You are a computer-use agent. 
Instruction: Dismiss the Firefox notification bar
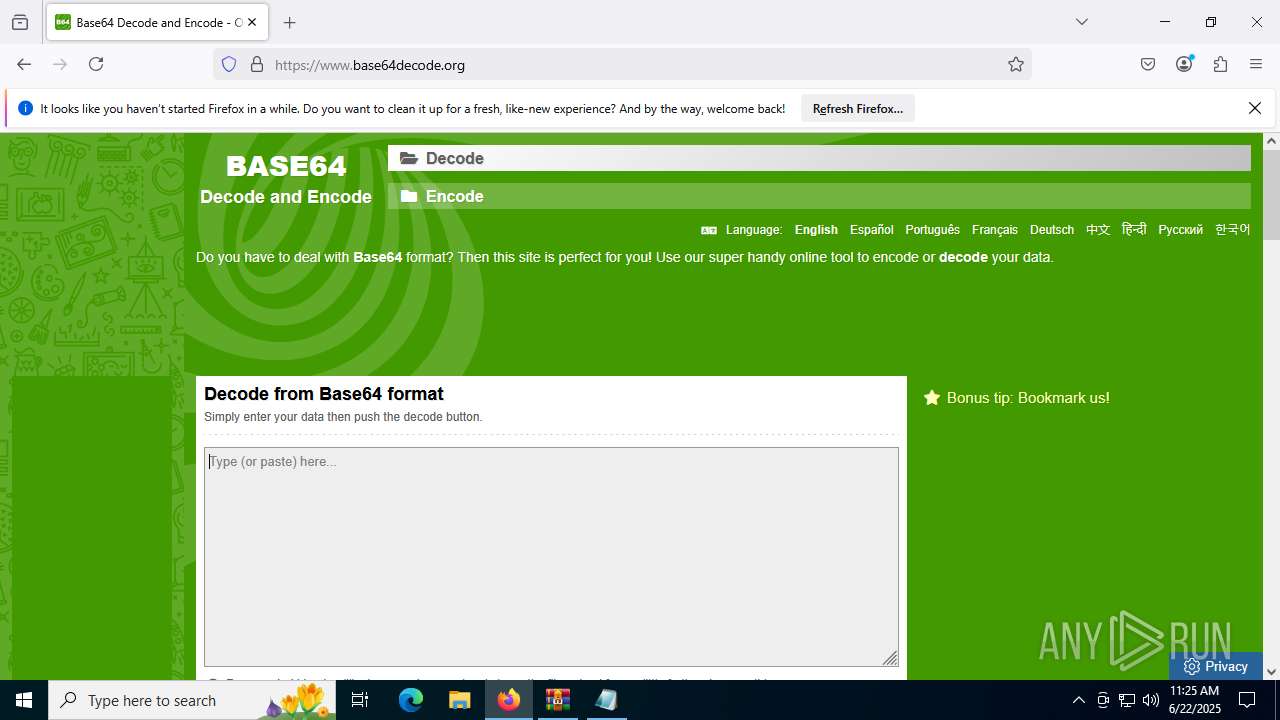tap(1255, 108)
